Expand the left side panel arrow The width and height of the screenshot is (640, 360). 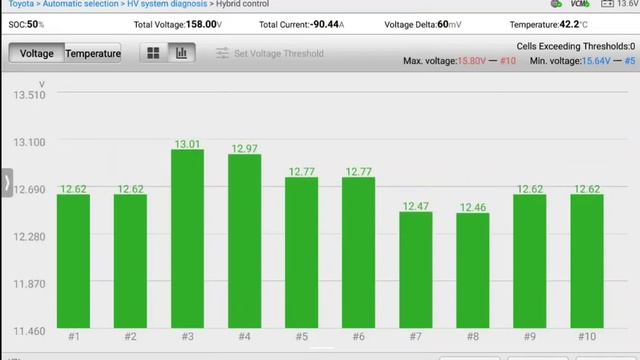(7, 183)
